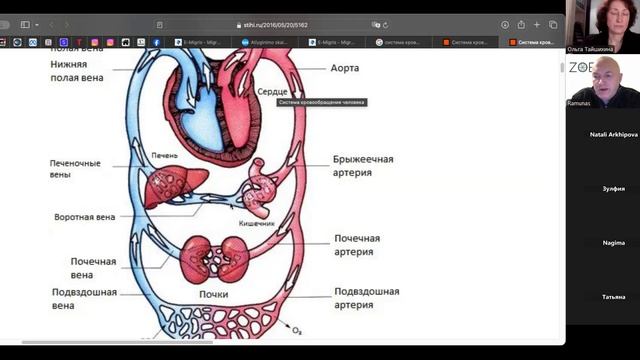Click the 'Сердце' label
The width and height of the screenshot is (640, 360).
[x=272, y=91]
